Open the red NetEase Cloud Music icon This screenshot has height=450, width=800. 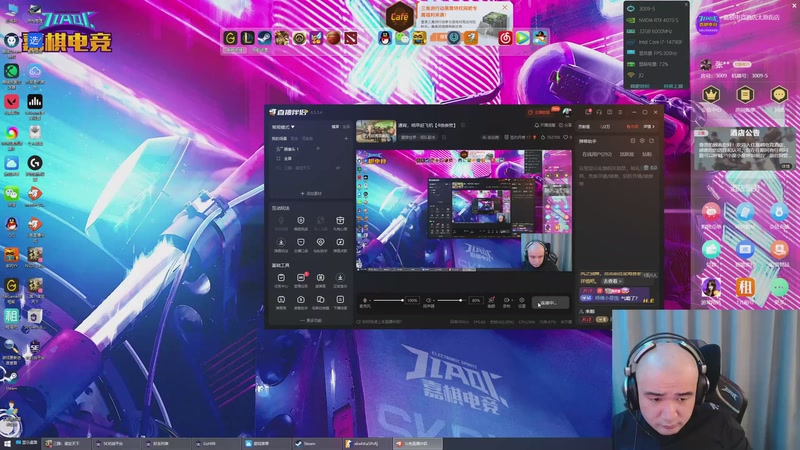pos(505,38)
